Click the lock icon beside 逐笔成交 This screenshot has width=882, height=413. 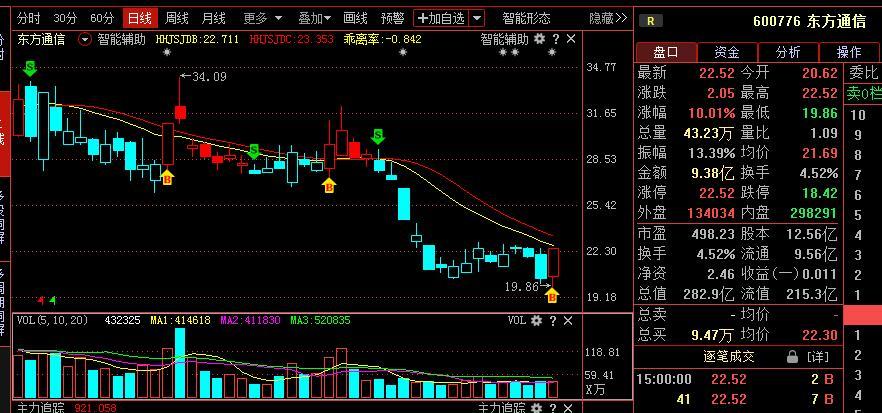click(792, 357)
